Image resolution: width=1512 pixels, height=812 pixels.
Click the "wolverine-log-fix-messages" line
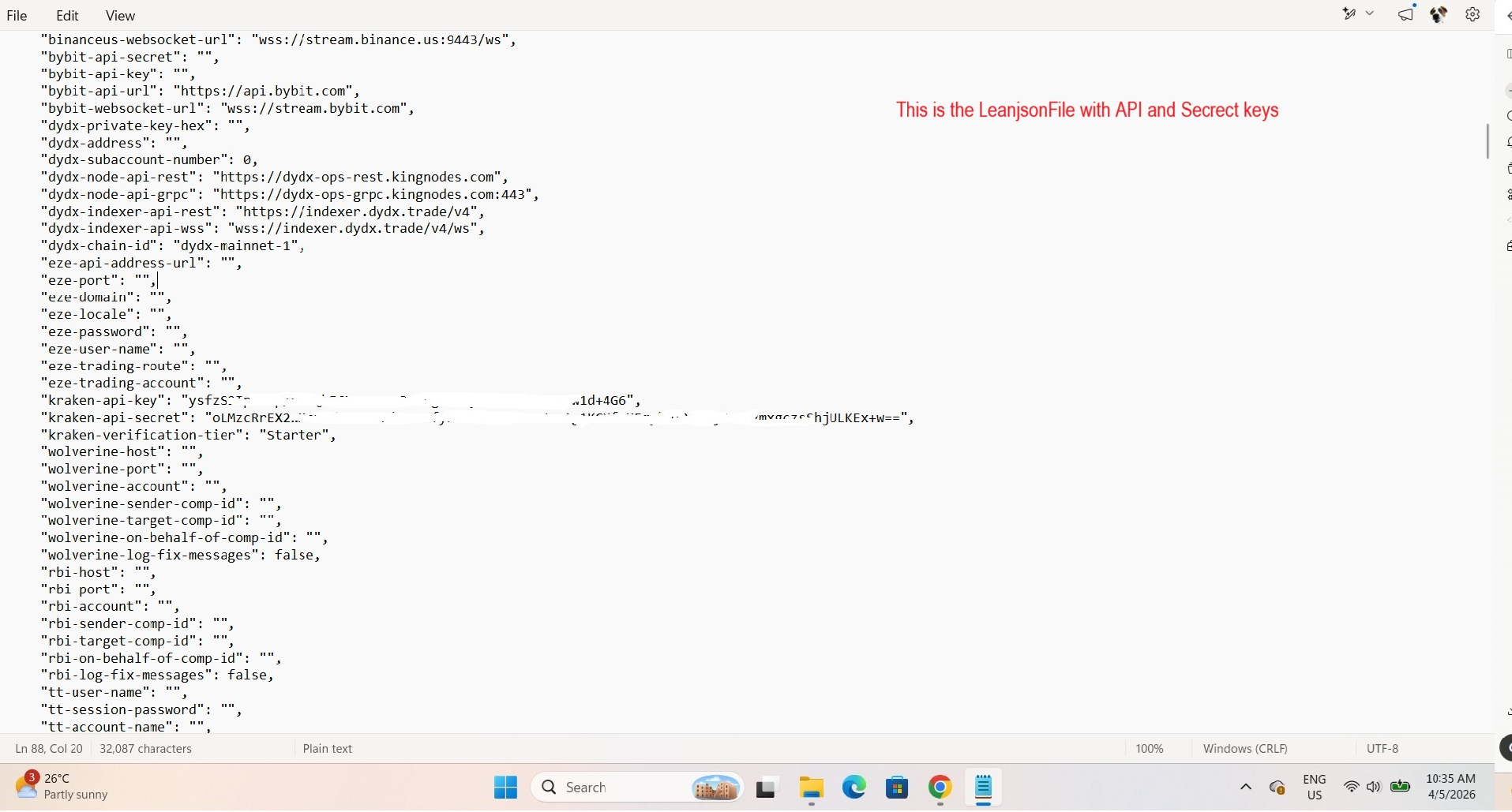(181, 555)
